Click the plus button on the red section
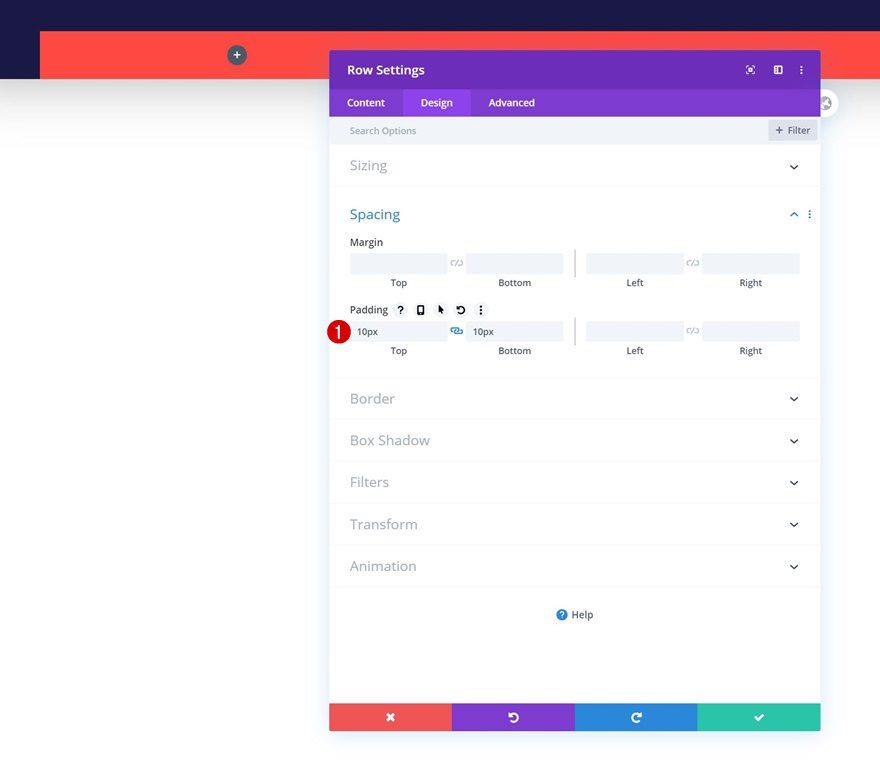The height and width of the screenshot is (784, 880). point(237,55)
